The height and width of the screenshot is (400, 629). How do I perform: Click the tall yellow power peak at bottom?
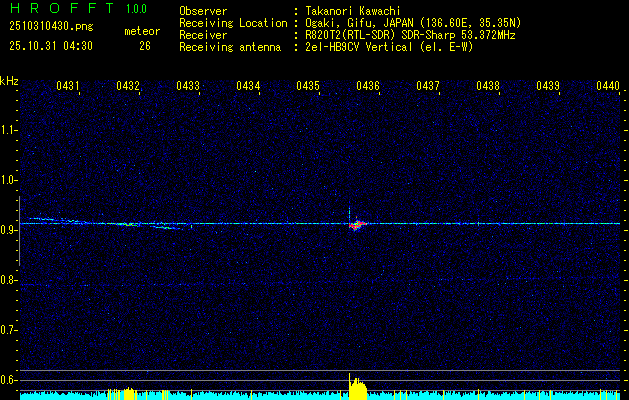click(x=357, y=388)
